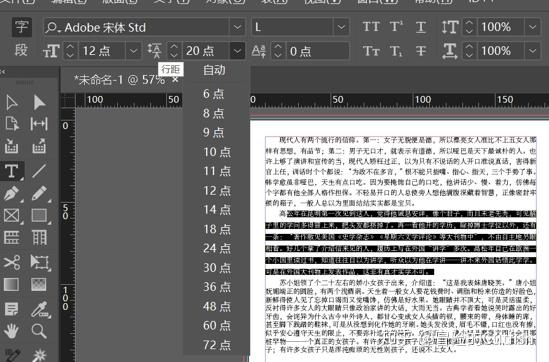Switch to character formatting controls (字)
Screen dimensions: 549x362
[22, 27]
